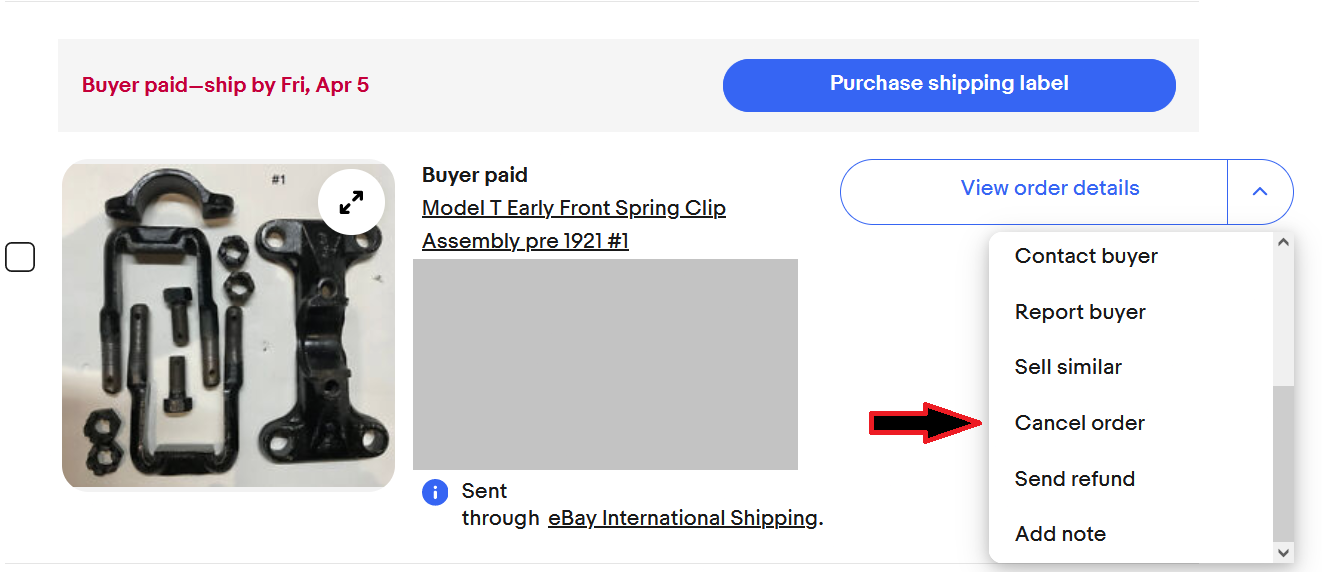Follow the eBay International Shipping link
Viewport: 1322px width, 572px height.
pos(682,518)
